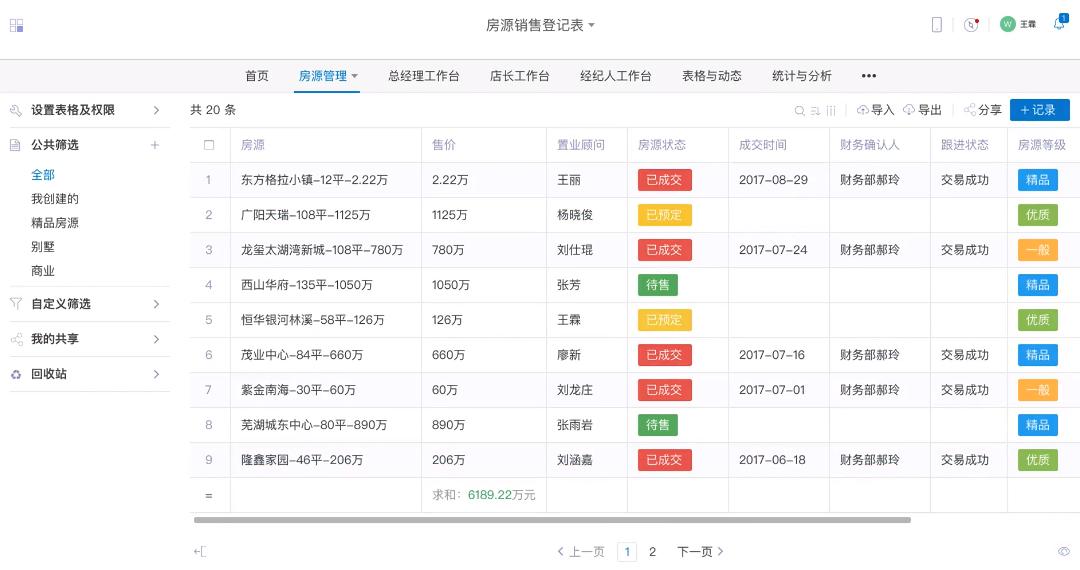The width and height of the screenshot is (1080, 570).
Task: Open the notification bell
Action: [1059, 23]
